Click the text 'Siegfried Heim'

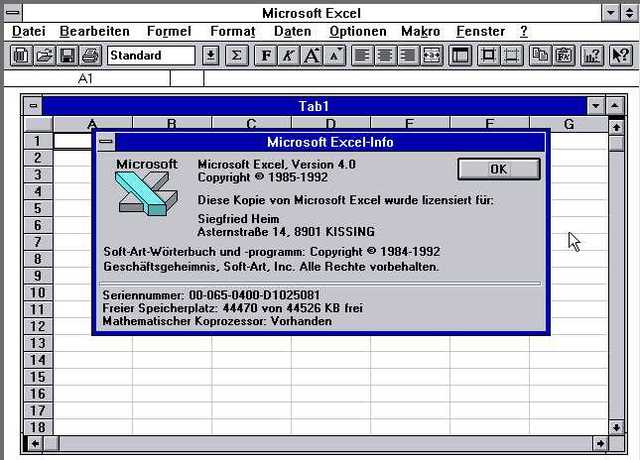pos(238,219)
